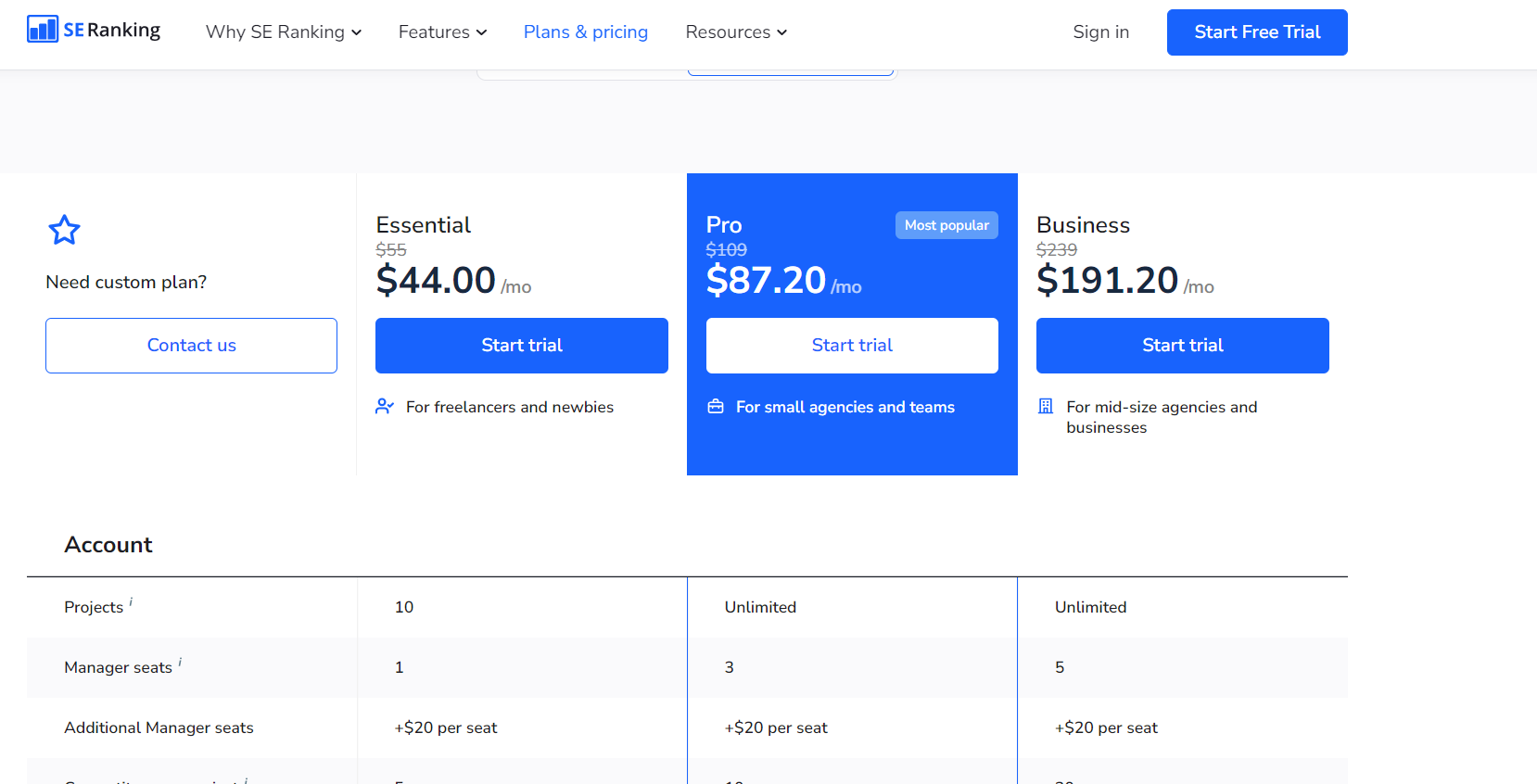Click the Contact us button

click(192, 346)
